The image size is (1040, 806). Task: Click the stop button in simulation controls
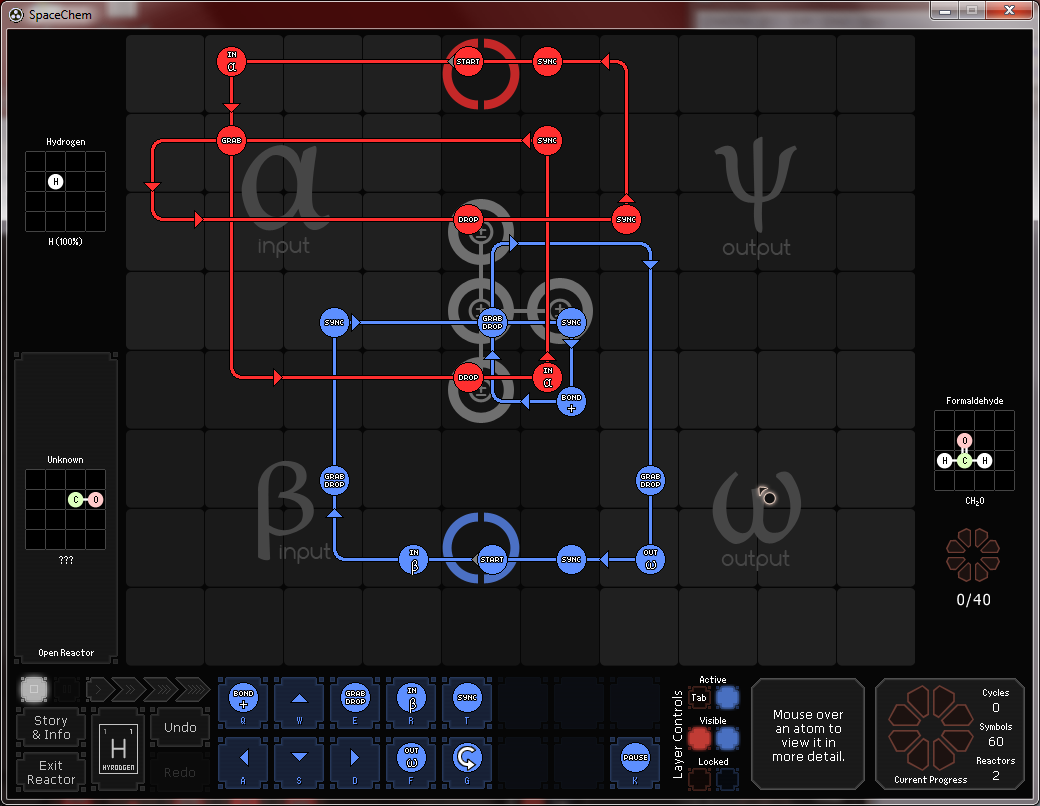click(34, 689)
